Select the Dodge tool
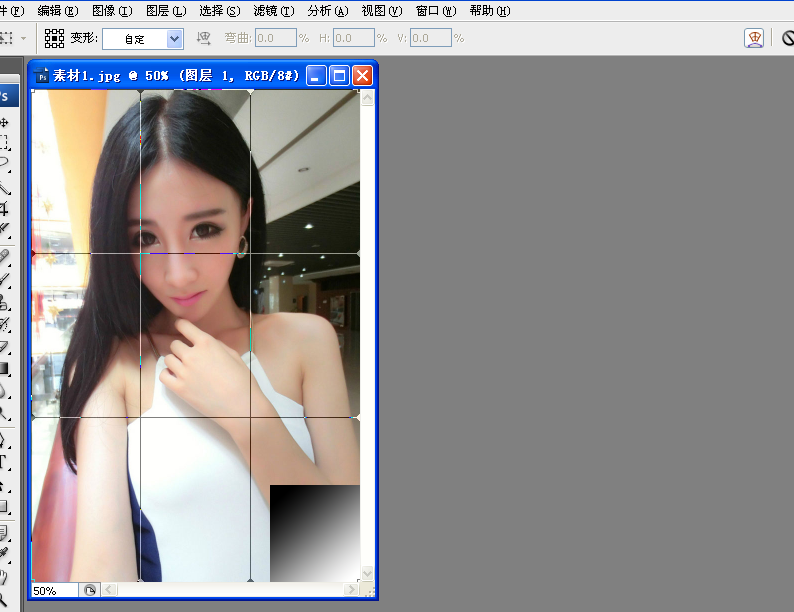 (4, 413)
